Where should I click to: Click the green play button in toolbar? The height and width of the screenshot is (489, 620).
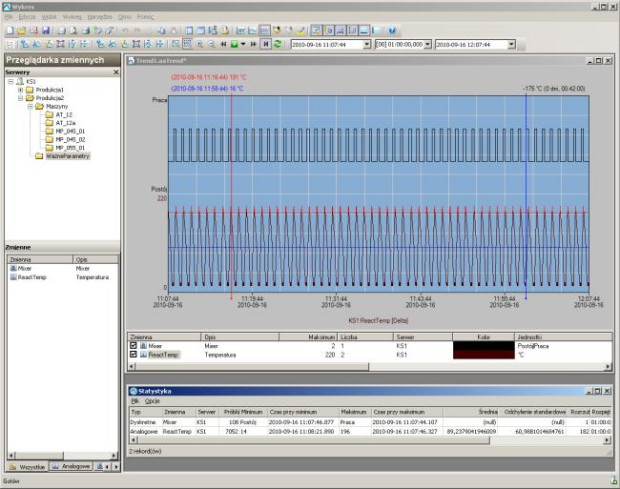point(235,44)
